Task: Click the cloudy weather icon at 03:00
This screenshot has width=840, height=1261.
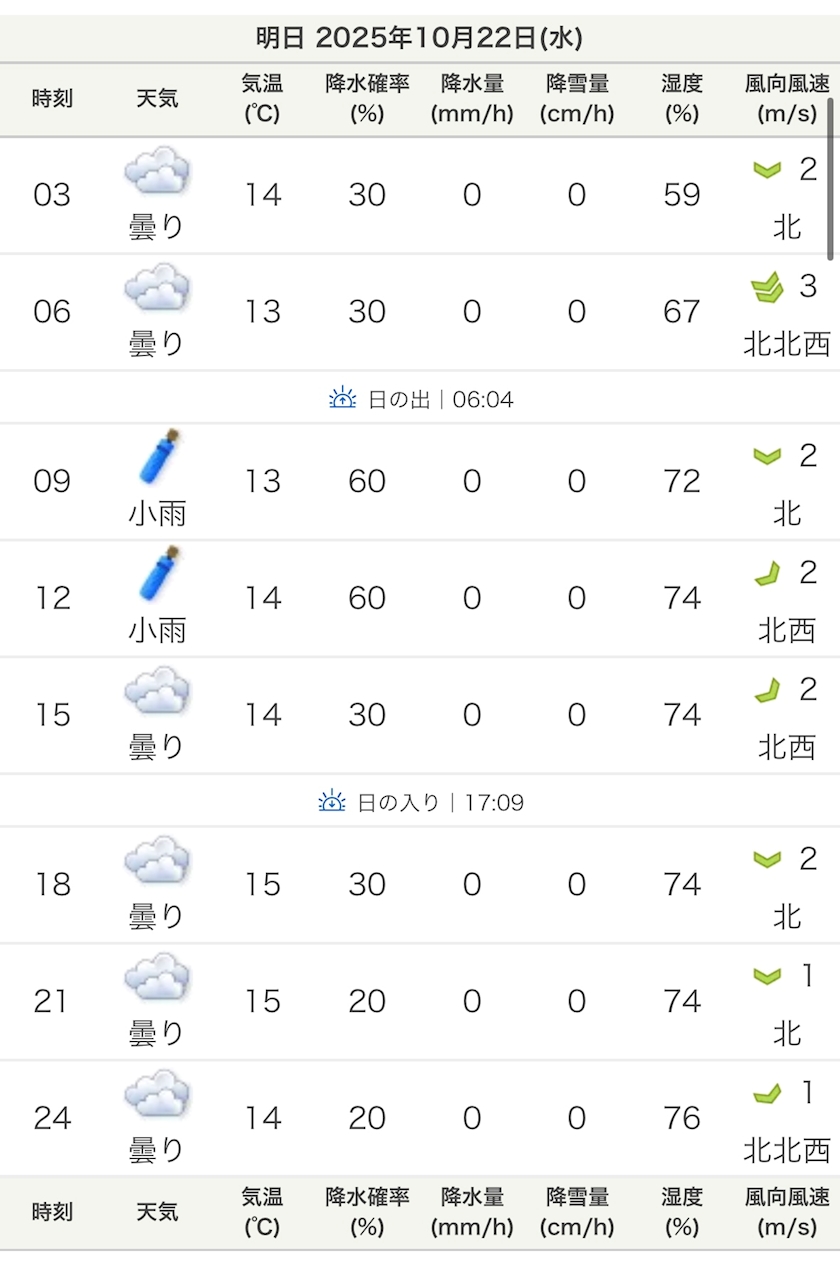Action: point(157,171)
